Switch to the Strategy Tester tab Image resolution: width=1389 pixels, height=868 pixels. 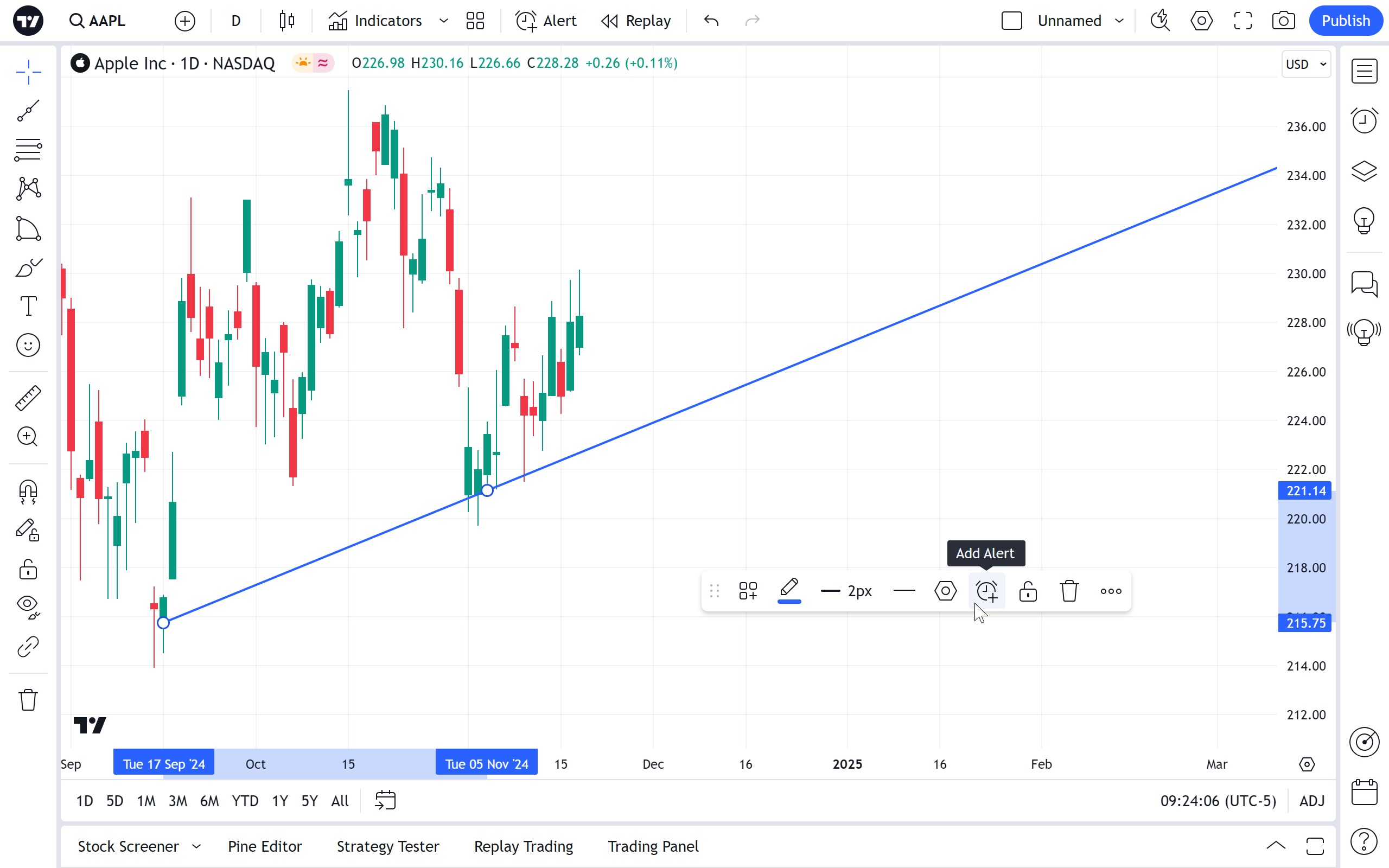(387, 846)
